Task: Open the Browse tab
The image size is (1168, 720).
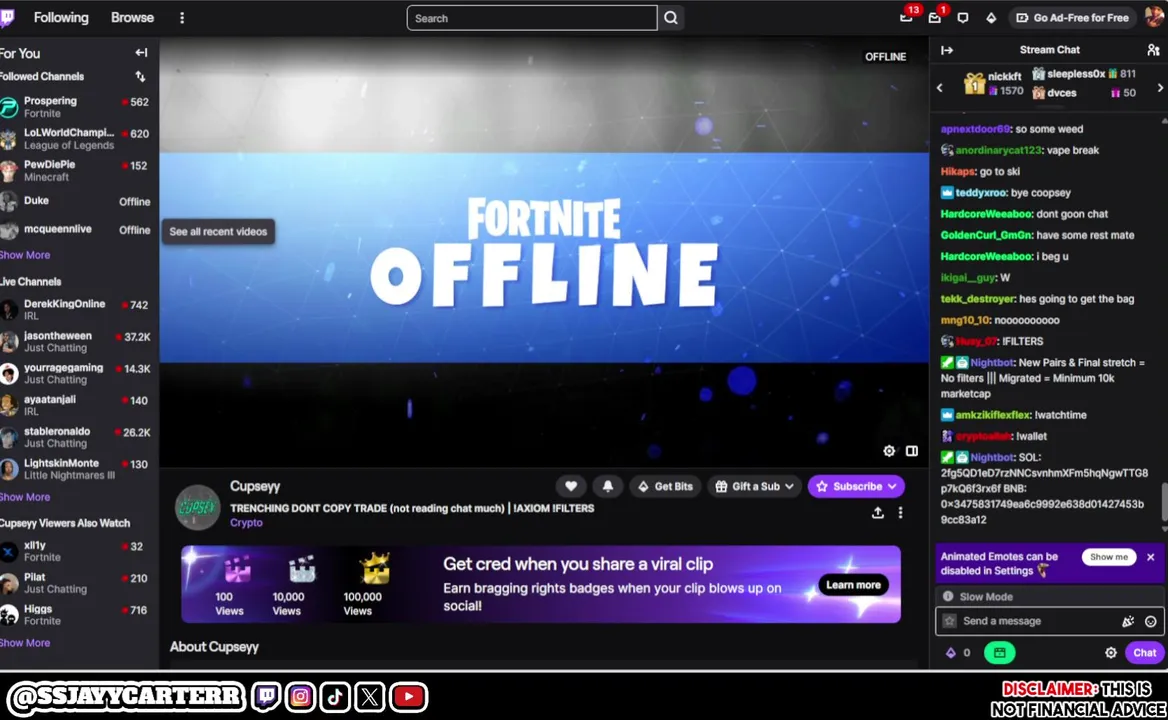Action: click(133, 17)
